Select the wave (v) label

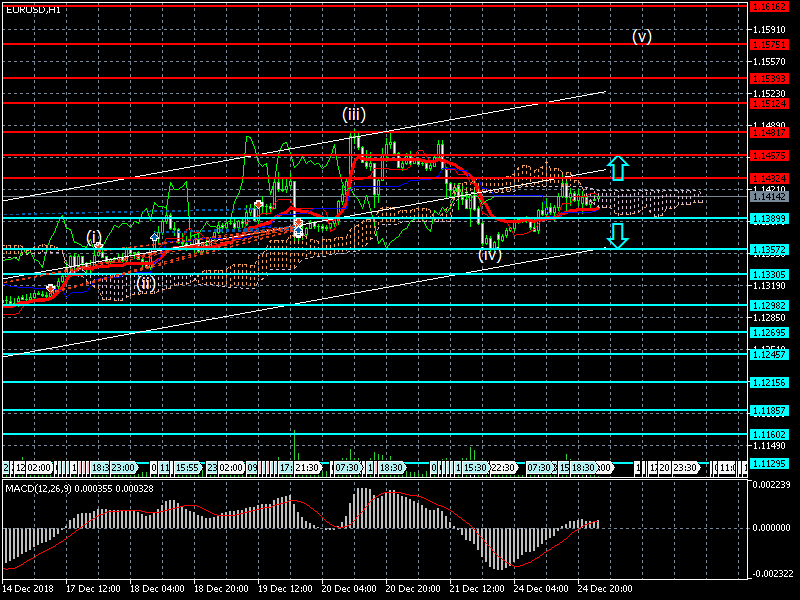pyautogui.click(x=642, y=36)
